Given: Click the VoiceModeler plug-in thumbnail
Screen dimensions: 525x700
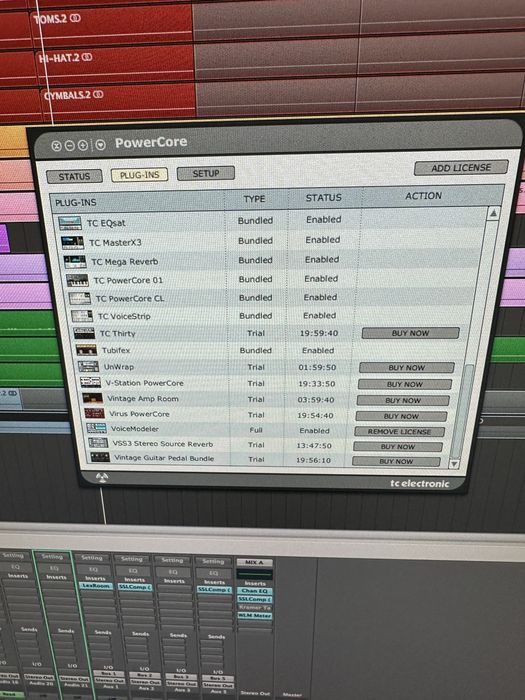Looking at the screenshot, I should coord(97,429).
